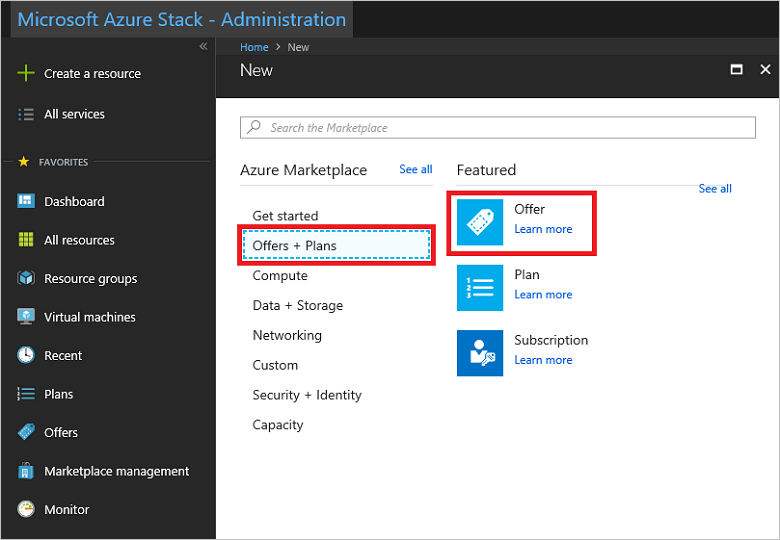This screenshot has width=780, height=540.
Task: Choose Security + Identity category
Action: (x=307, y=395)
